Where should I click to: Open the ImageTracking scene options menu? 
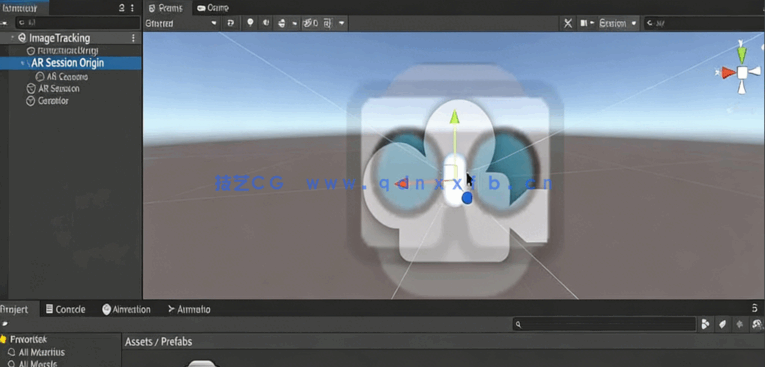(133, 38)
